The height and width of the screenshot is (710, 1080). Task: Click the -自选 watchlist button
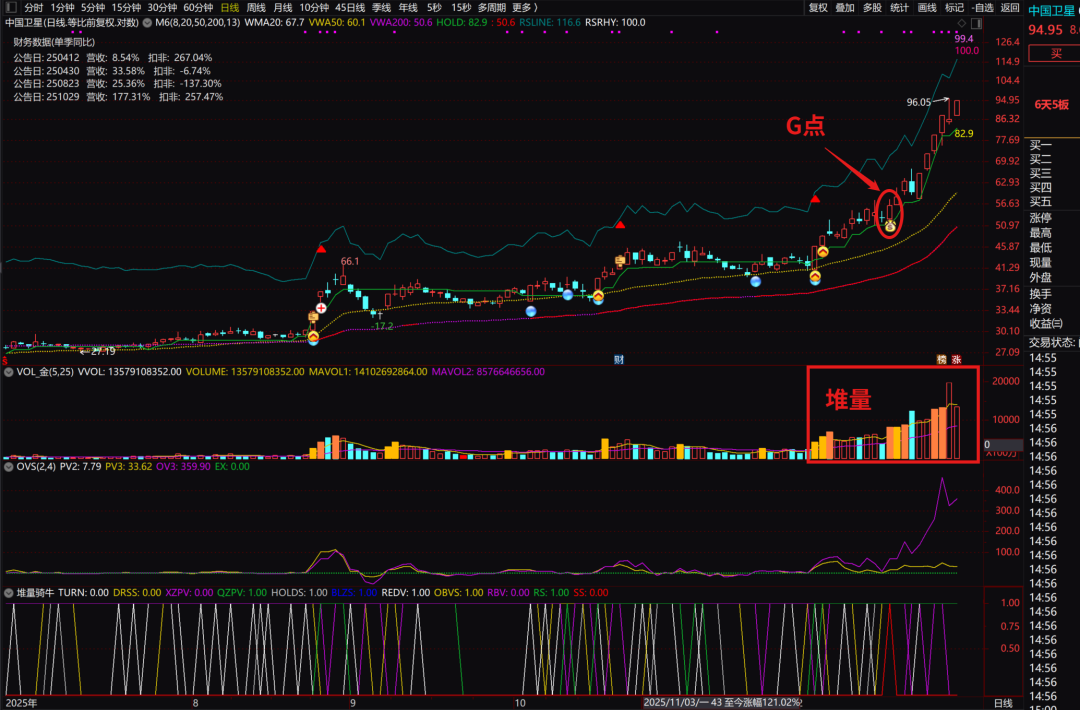[x=983, y=8]
